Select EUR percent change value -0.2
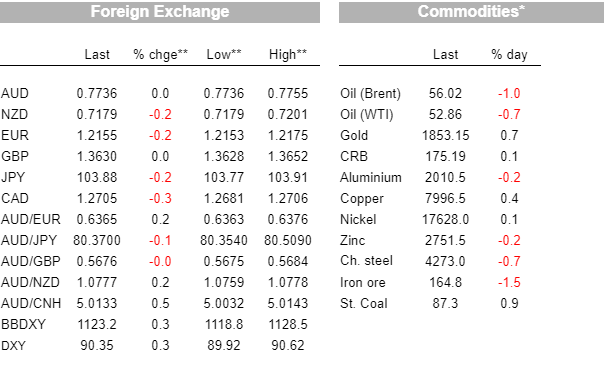 point(160,136)
